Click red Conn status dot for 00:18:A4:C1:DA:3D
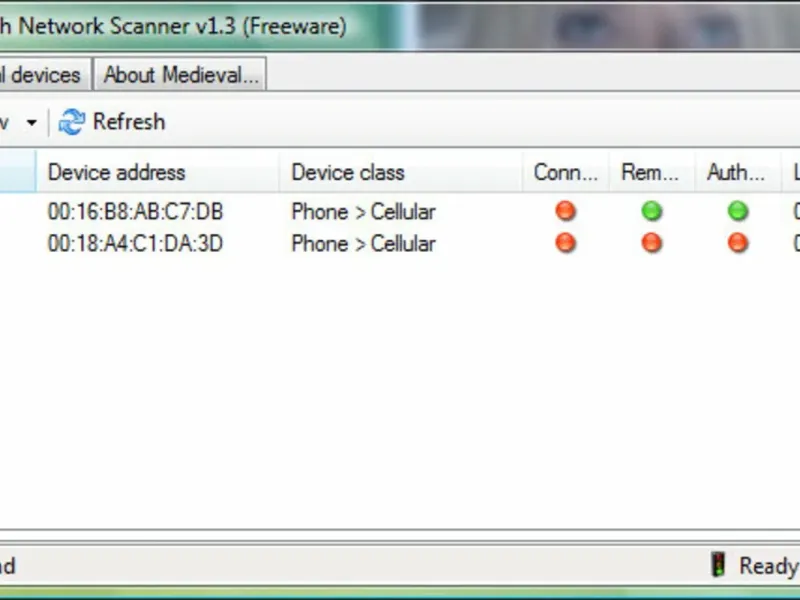 click(565, 243)
